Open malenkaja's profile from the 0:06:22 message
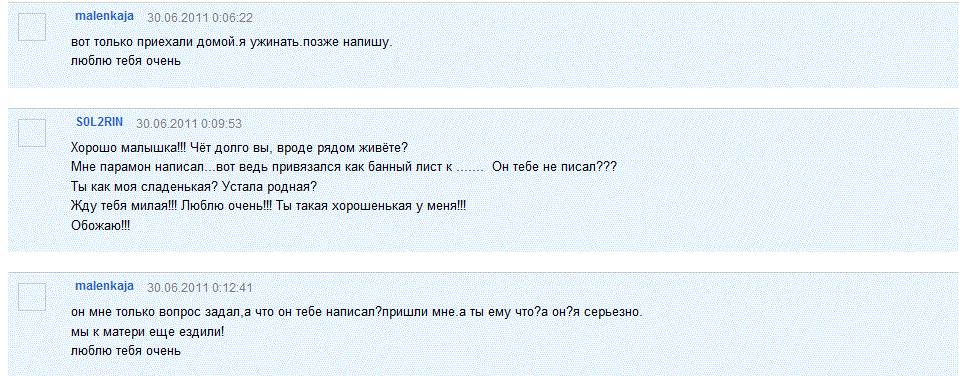 (104, 17)
